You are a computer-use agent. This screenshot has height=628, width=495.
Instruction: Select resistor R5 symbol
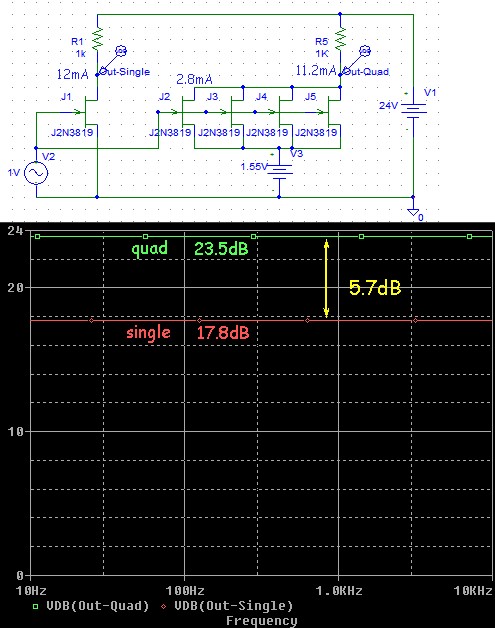pos(340,38)
